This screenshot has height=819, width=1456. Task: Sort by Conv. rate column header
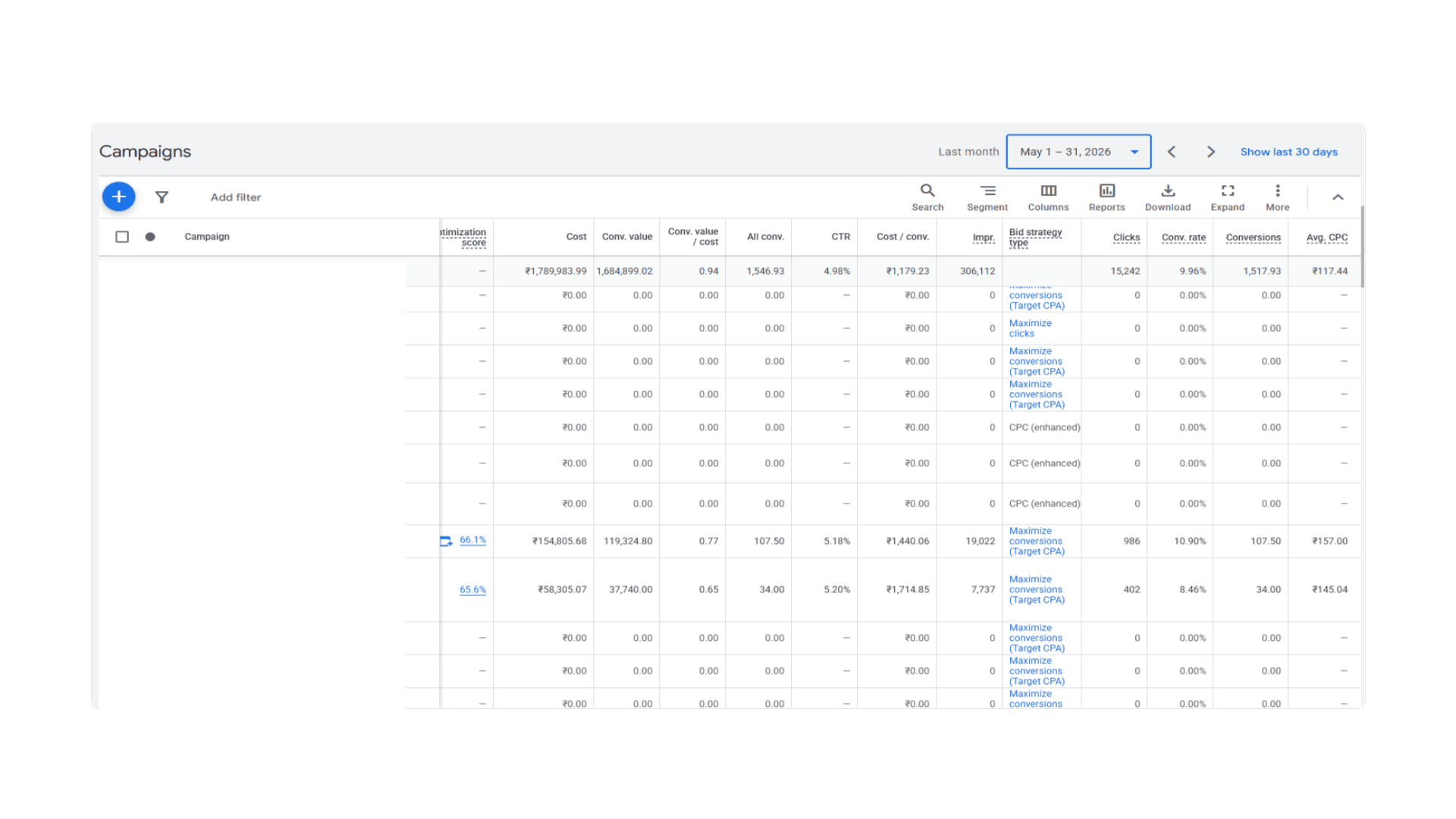click(x=1184, y=237)
